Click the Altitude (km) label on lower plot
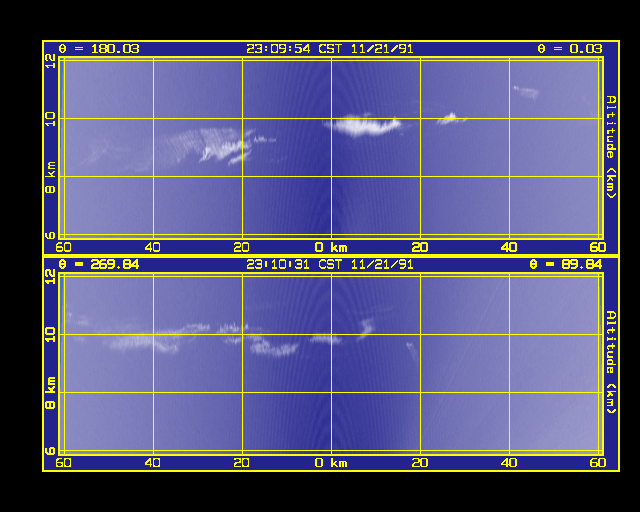 tap(611, 362)
